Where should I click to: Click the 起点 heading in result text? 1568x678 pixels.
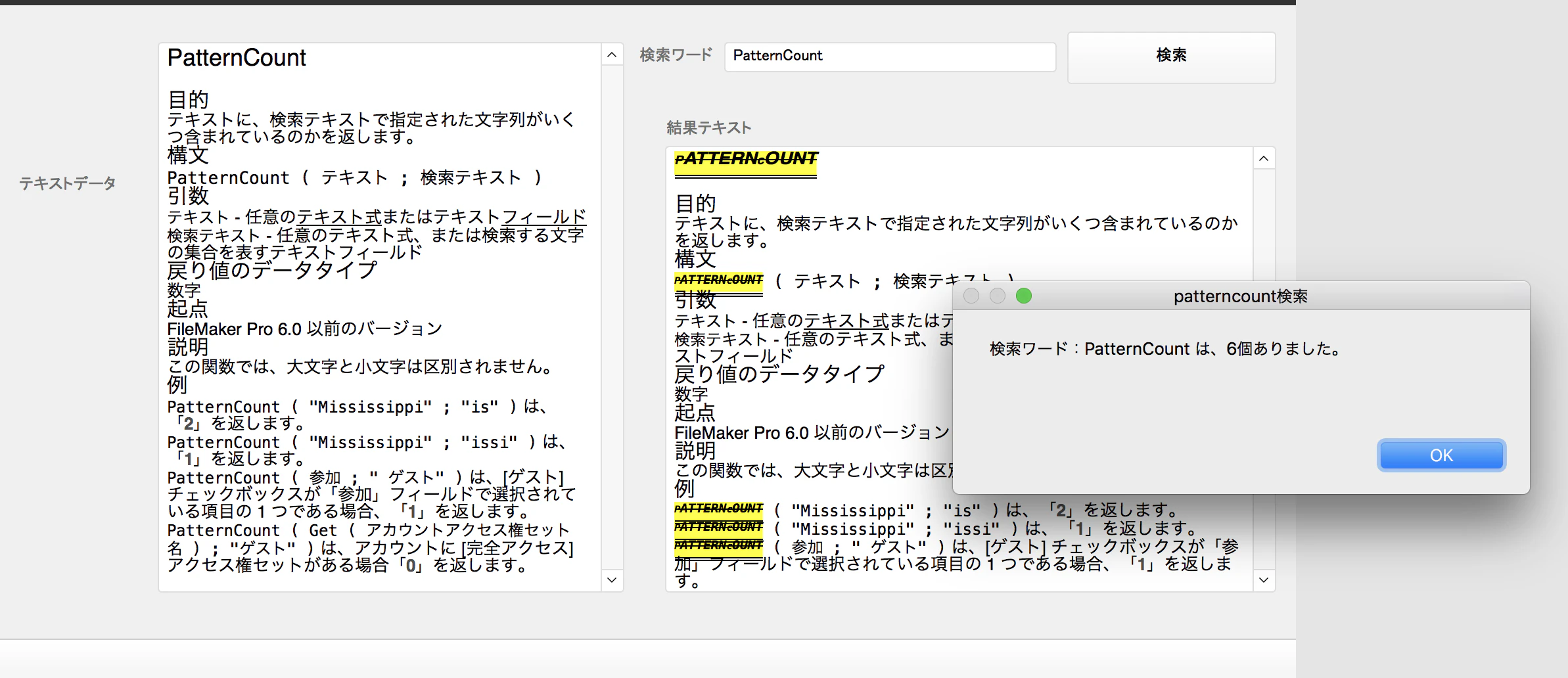695,413
